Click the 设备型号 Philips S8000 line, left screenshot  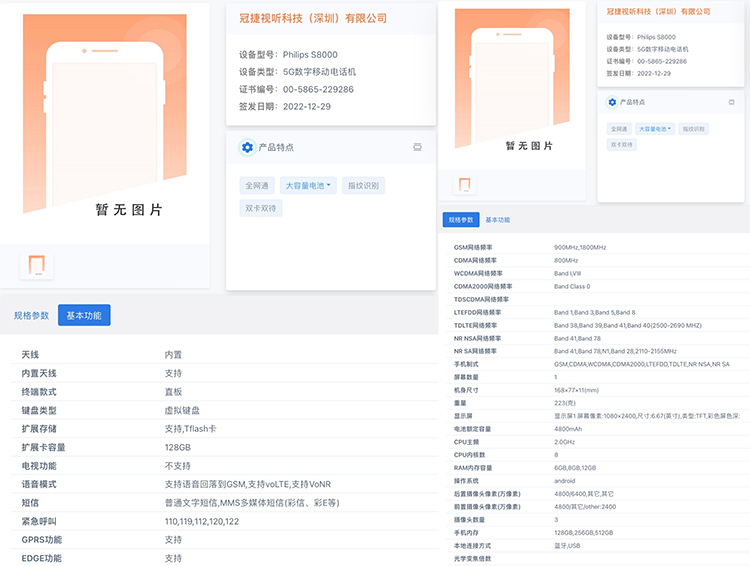pyautogui.click(x=288, y=55)
